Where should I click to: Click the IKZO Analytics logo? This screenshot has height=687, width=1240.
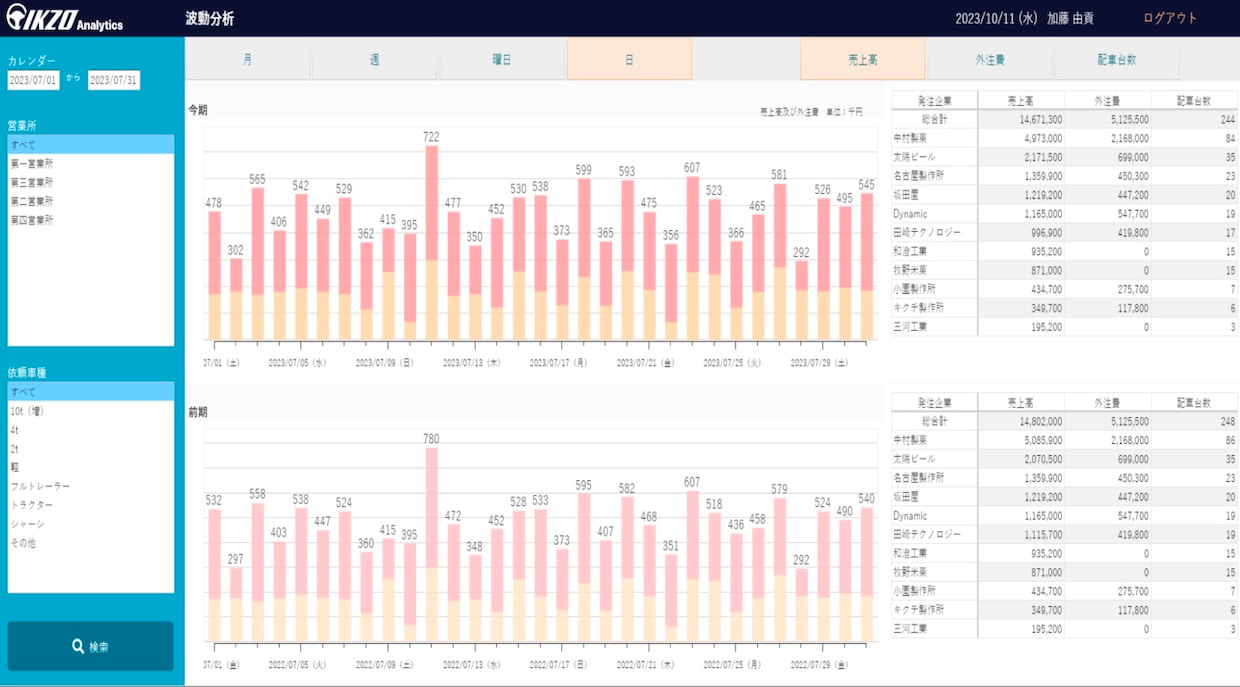64,18
